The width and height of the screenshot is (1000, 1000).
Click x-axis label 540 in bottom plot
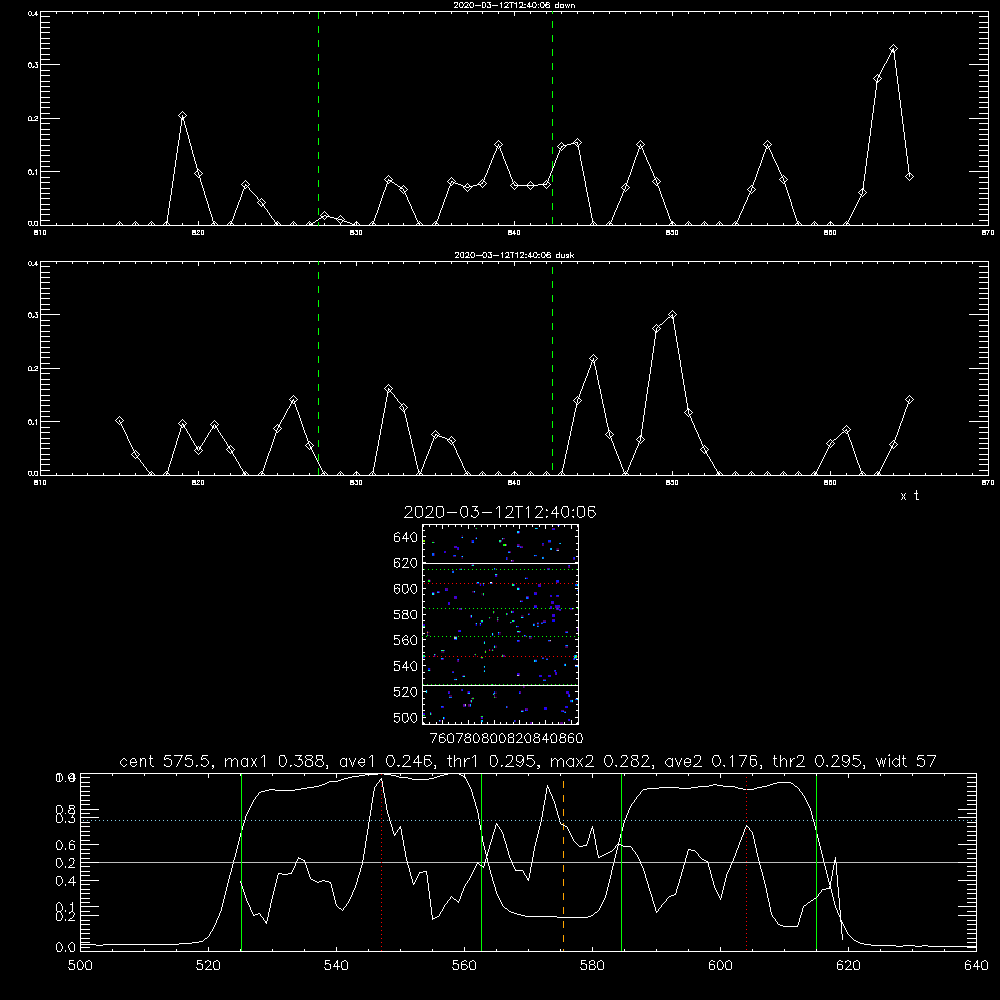(336, 966)
